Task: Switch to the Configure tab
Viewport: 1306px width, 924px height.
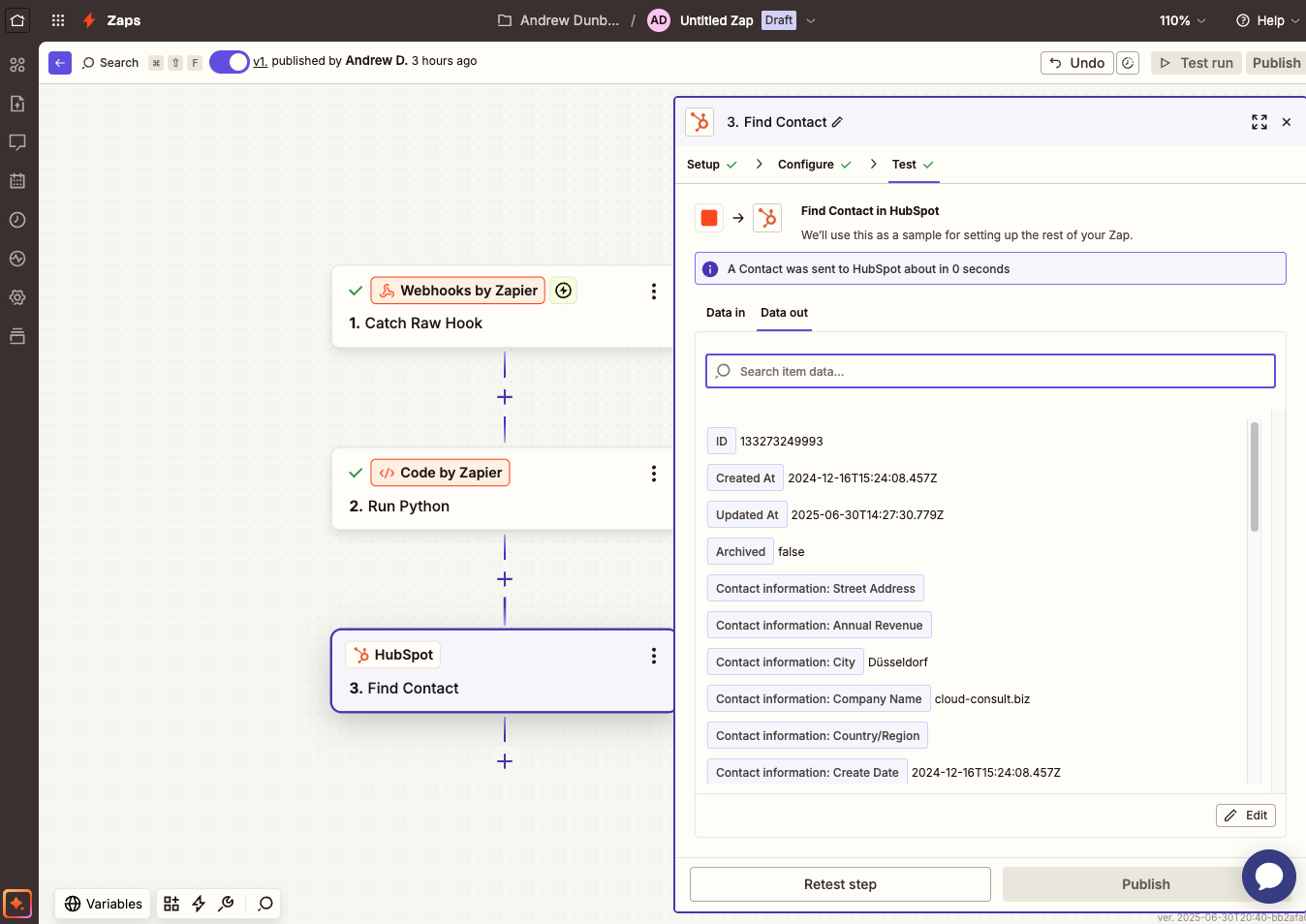Action: pyautogui.click(x=815, y=165)
